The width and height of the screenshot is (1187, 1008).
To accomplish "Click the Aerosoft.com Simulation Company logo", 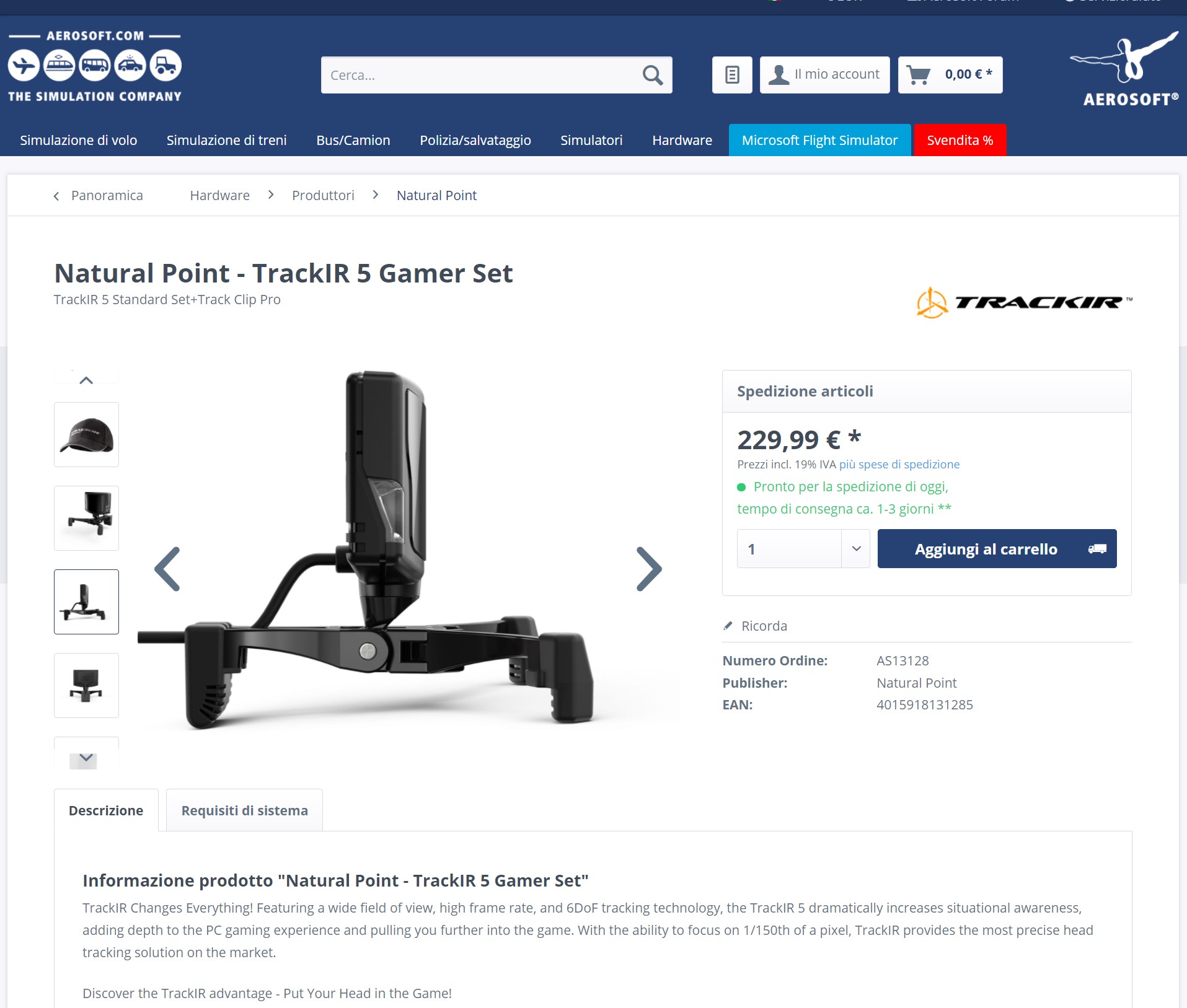I will coord(95,67).
